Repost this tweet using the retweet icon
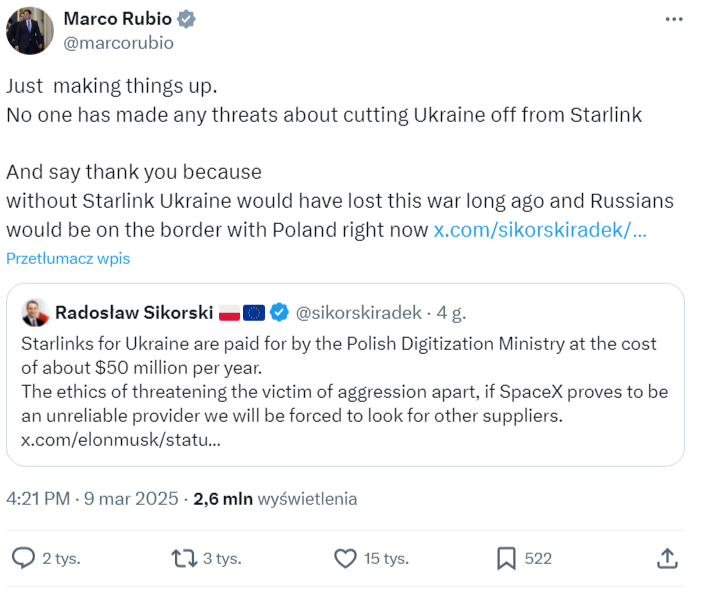 pyautogui.click(x=184, y=558)
